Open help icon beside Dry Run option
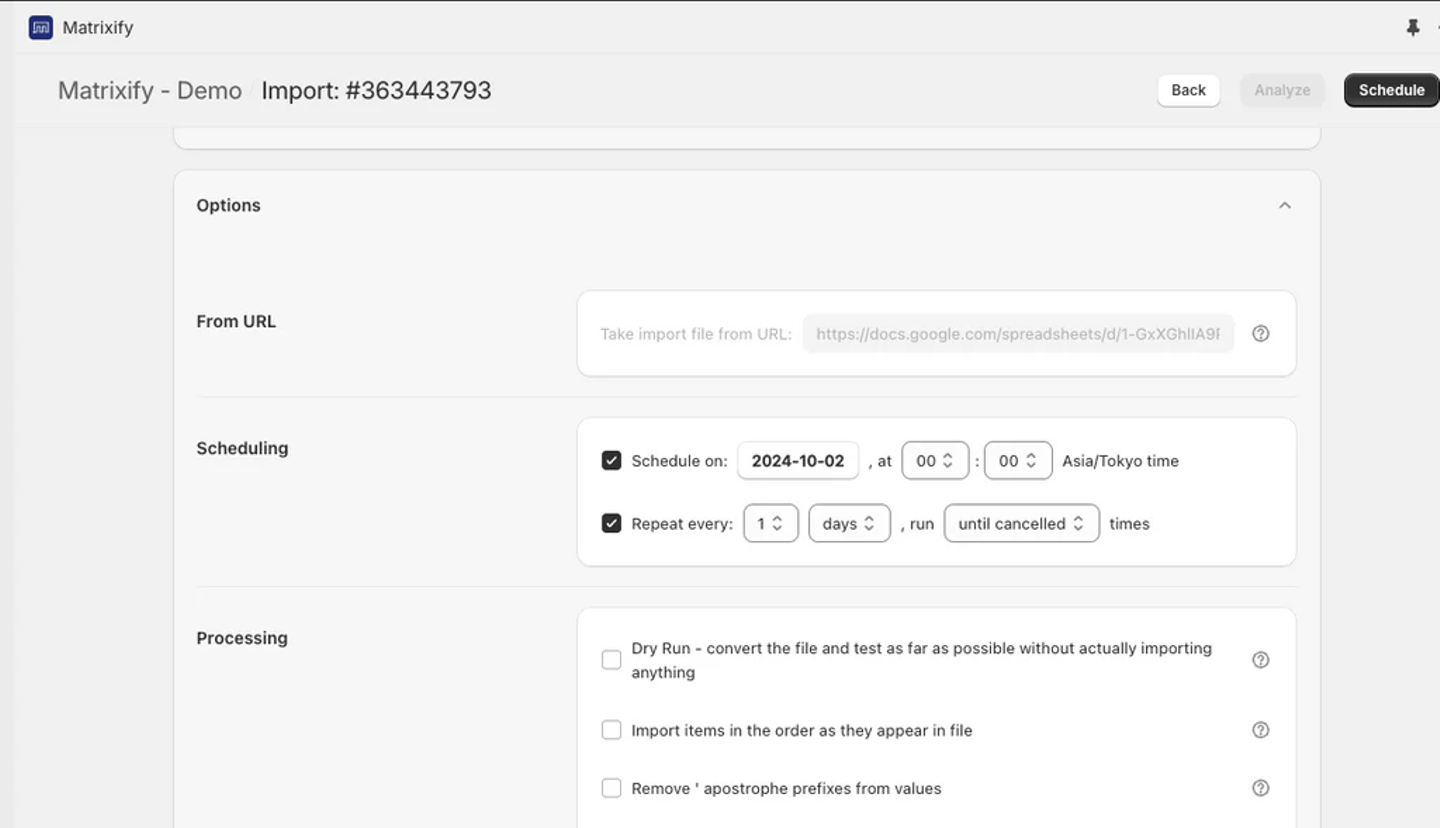Viewport: 1440px width, 828px height. coord(1261,660)
